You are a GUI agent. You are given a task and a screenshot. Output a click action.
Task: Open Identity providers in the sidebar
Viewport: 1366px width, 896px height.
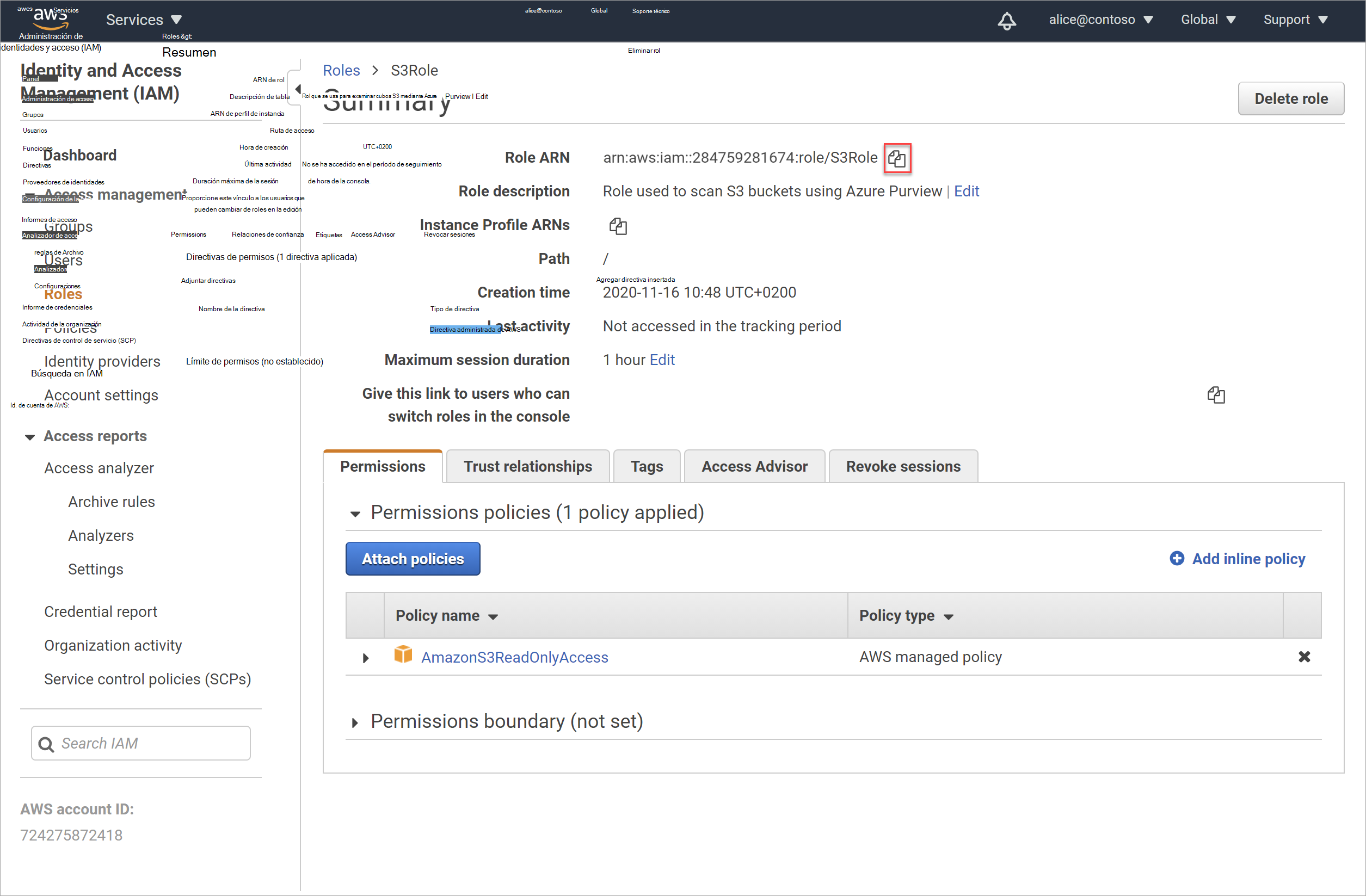pos(102,361)
